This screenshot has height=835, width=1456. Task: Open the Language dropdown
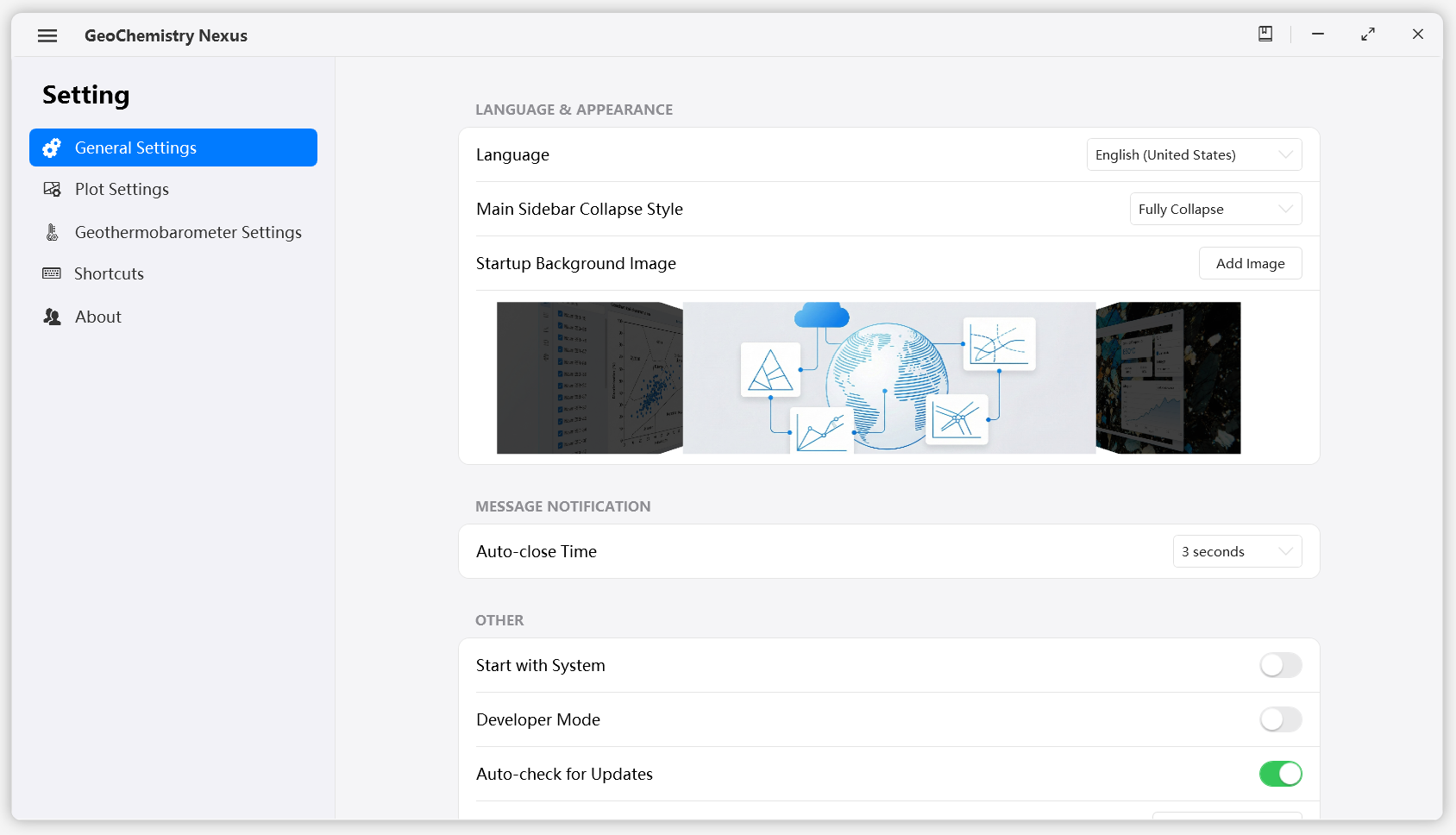point(1194,154)
